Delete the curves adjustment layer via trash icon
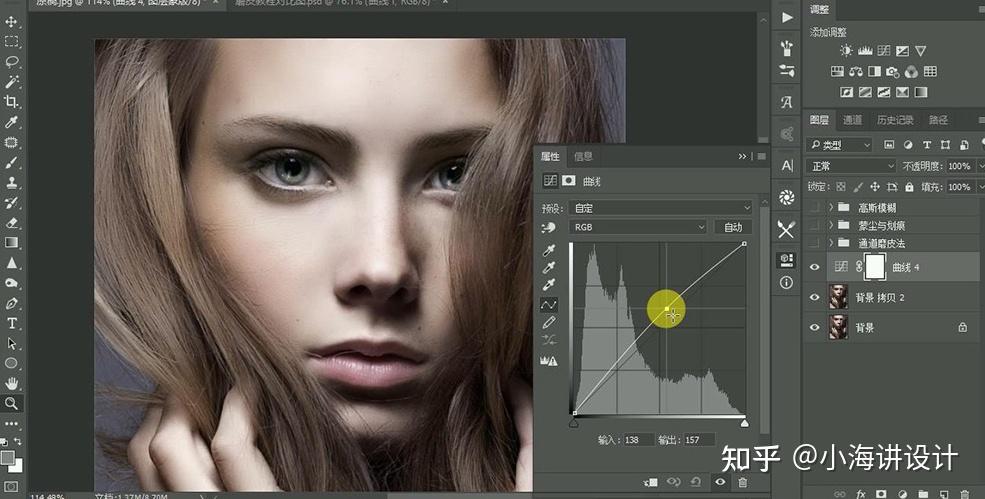Viewport: 985px width, 499px height. pos(743,482)
